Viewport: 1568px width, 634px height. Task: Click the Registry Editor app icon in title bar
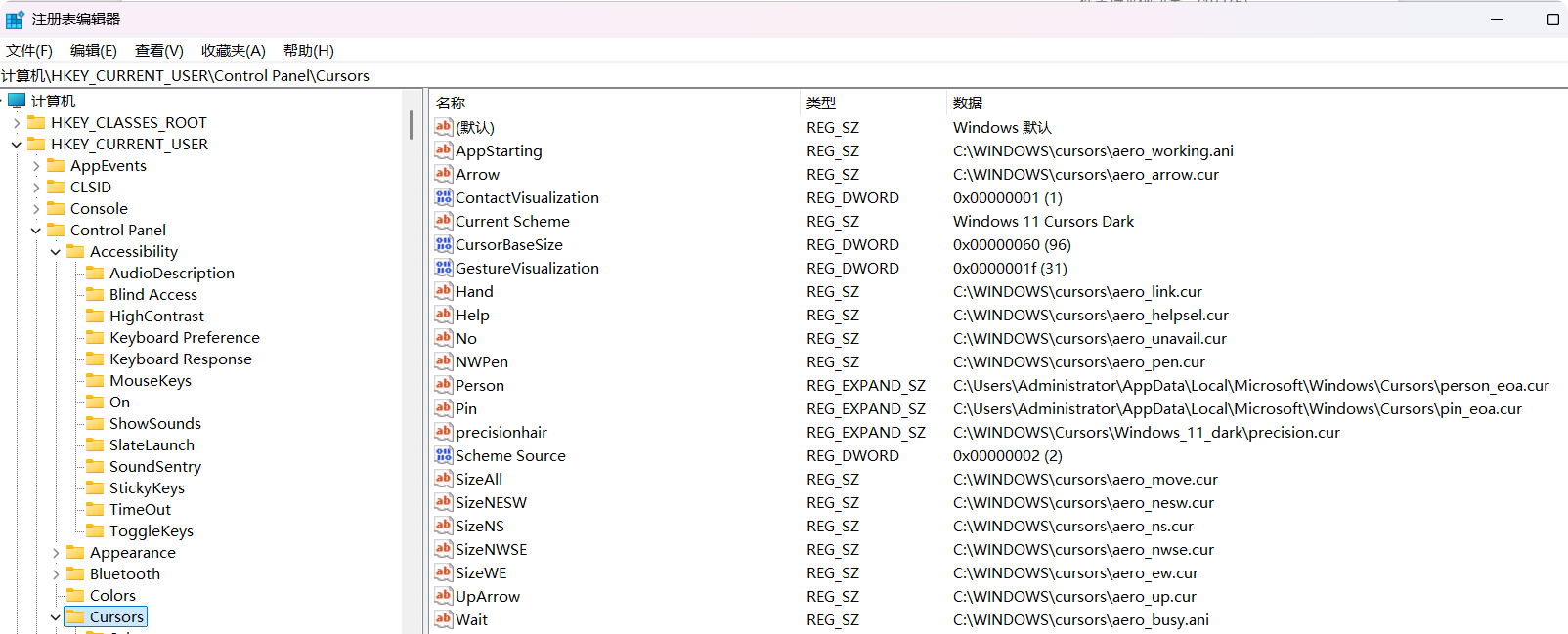click(x=15, y=20)
